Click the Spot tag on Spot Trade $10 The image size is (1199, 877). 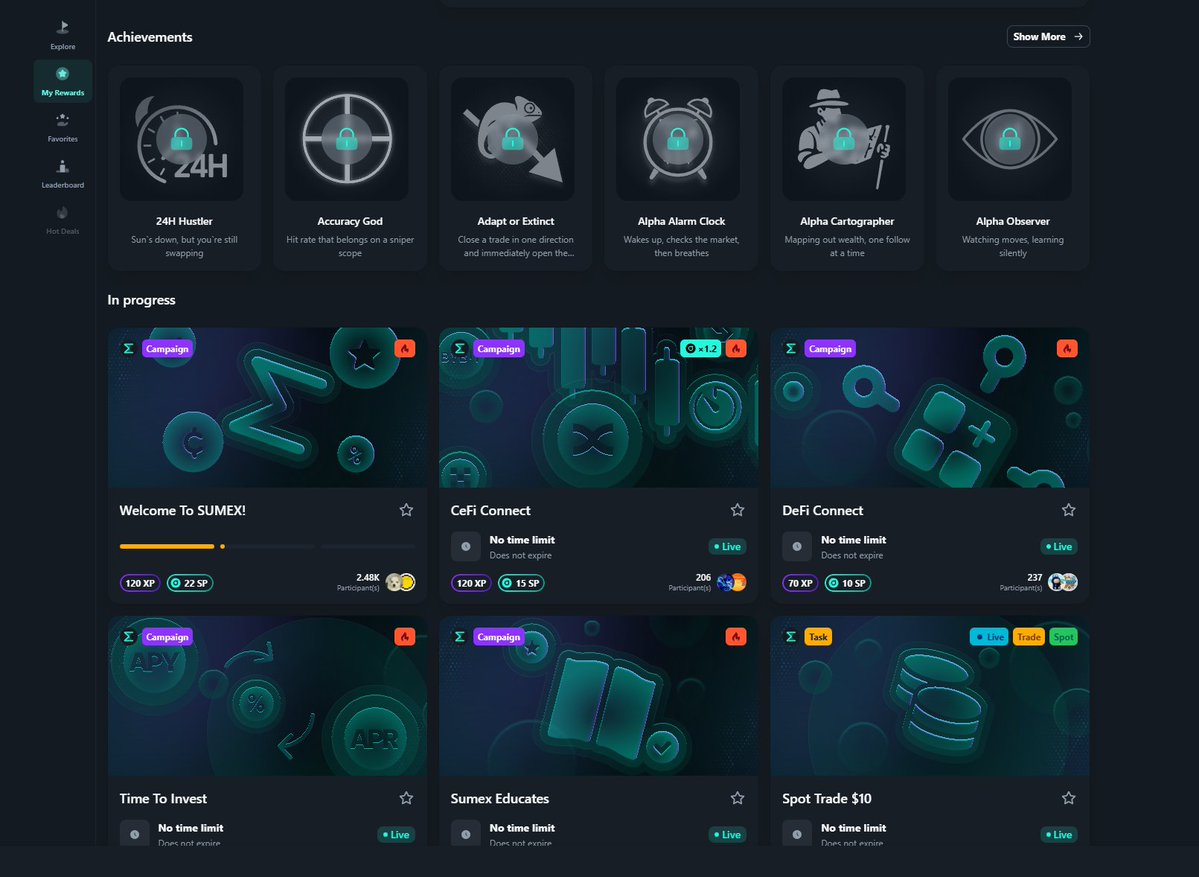[x=1063, y=637]
